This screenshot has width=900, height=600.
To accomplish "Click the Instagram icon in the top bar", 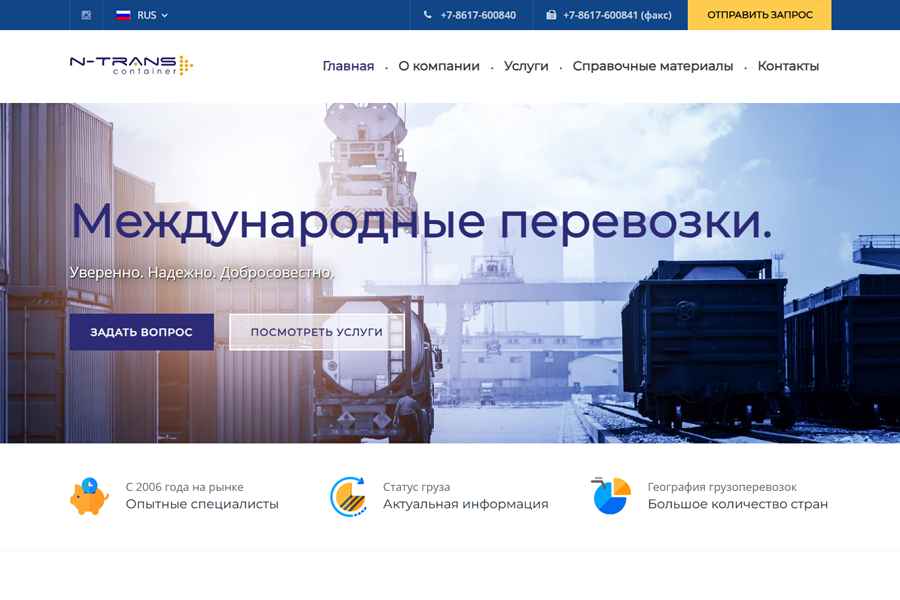I will [85, 15].
